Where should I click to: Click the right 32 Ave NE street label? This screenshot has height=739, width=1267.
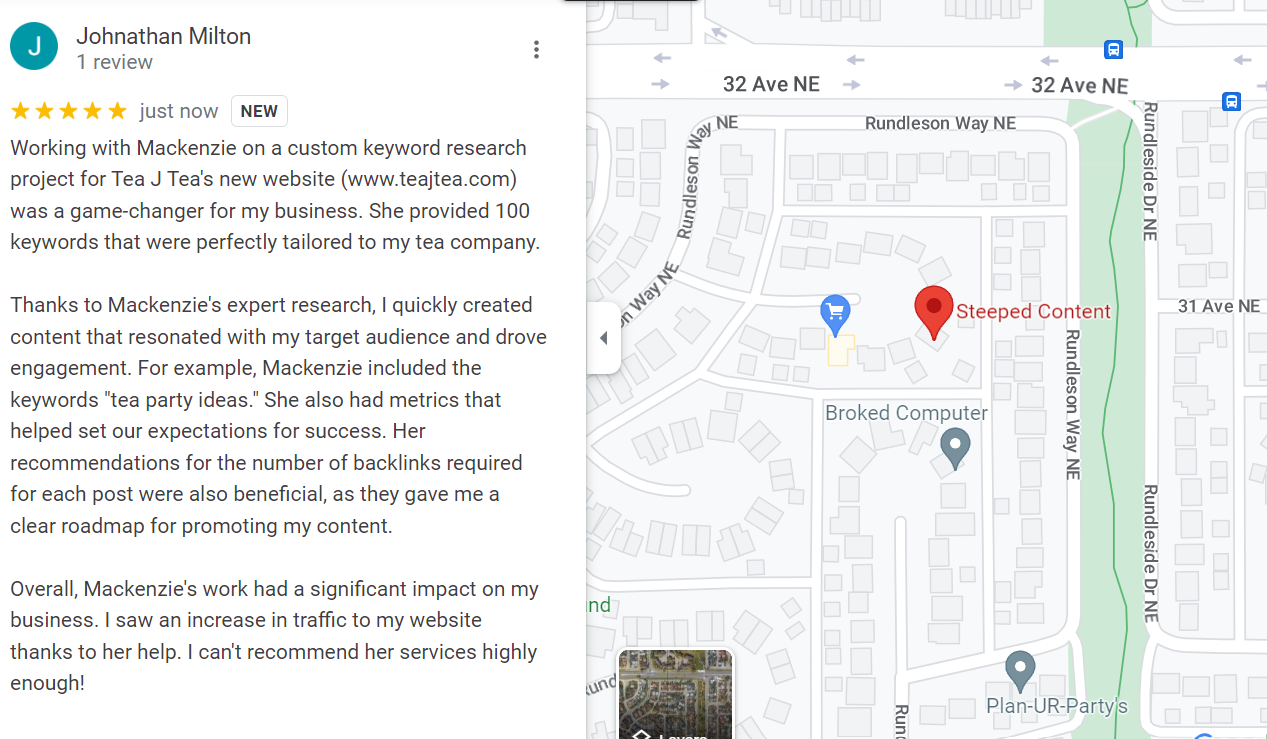[x=1080, y=85]
